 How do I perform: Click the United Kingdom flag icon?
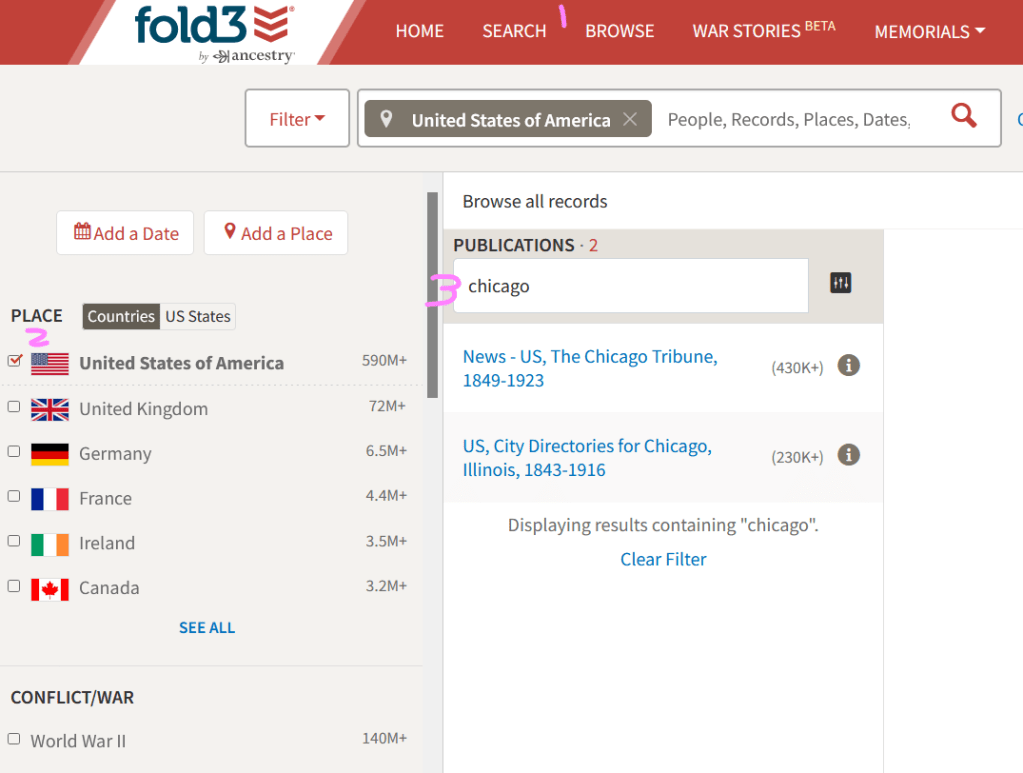coord(50,409)
